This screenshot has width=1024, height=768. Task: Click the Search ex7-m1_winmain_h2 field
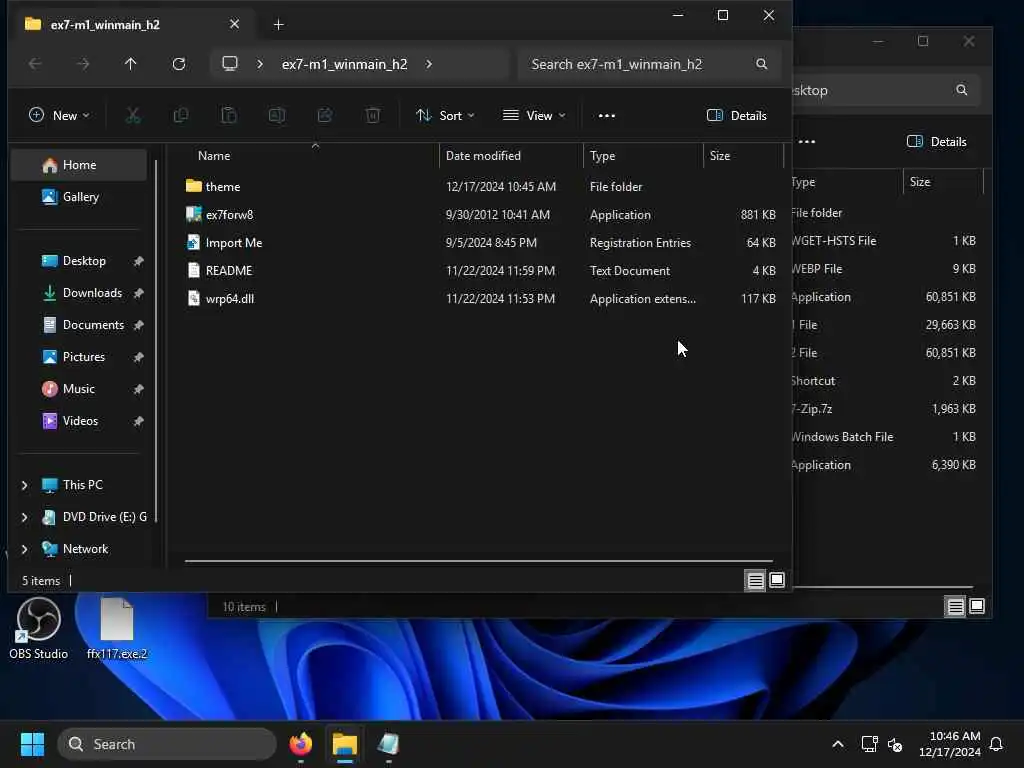[650, 64]
